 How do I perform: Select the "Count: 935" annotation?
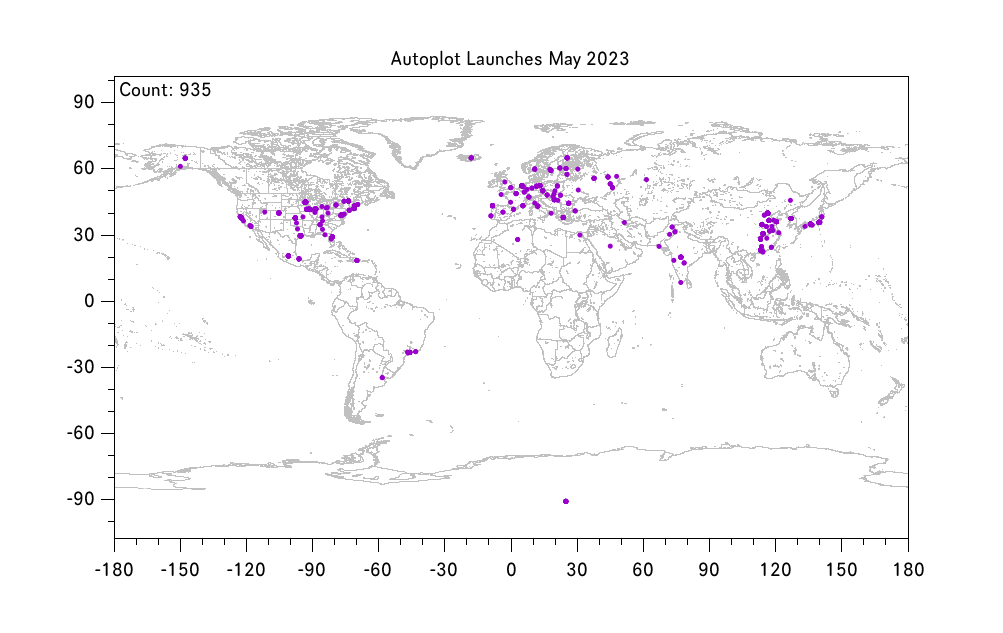tap(165, 90)
